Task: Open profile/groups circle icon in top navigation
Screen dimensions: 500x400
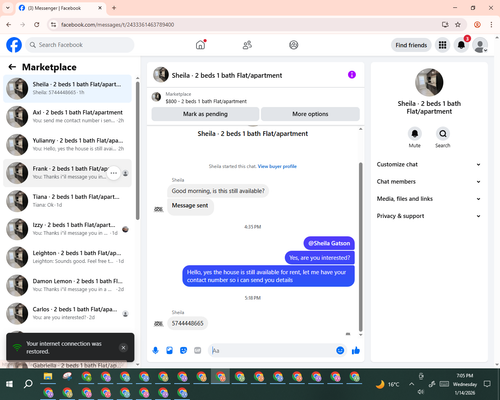Action: point(294,45)
